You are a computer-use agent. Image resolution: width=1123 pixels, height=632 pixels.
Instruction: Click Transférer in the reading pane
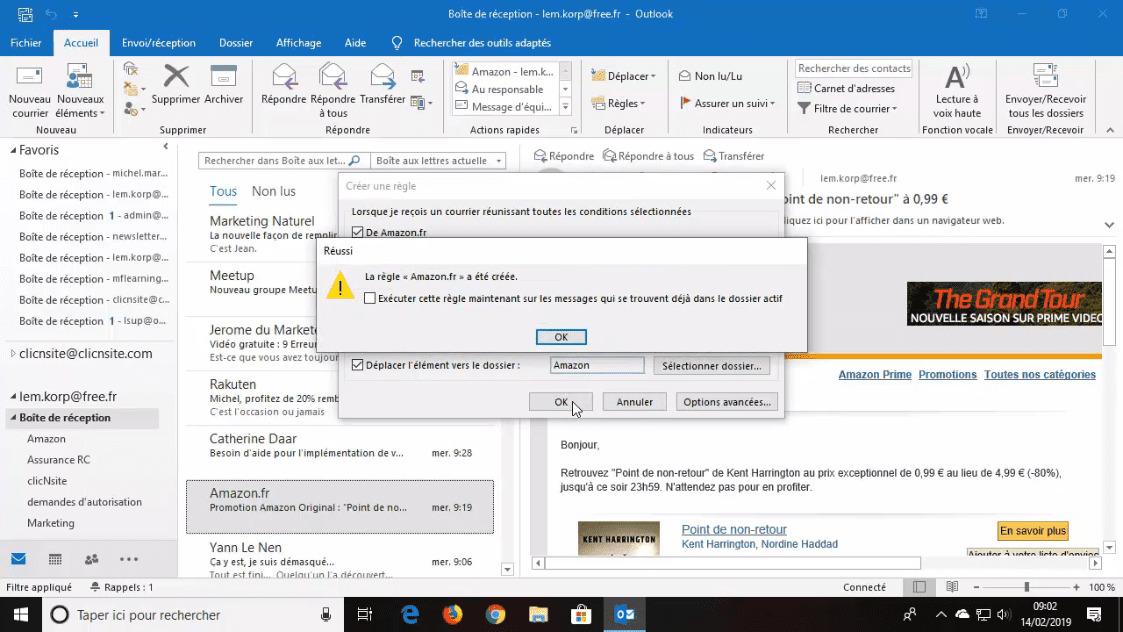(x=733, y=156)
